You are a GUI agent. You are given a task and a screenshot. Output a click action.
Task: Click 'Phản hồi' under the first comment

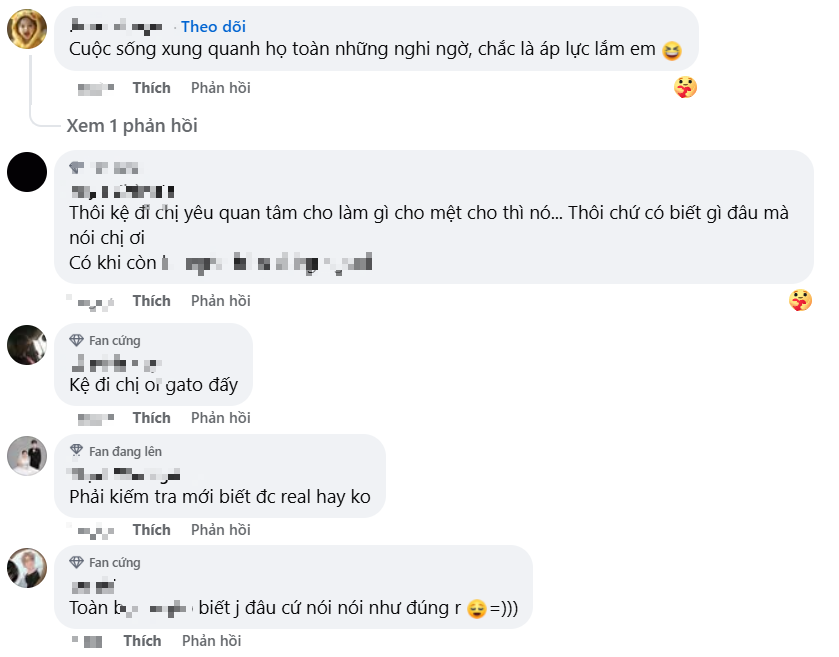click(x=219, y=87)
